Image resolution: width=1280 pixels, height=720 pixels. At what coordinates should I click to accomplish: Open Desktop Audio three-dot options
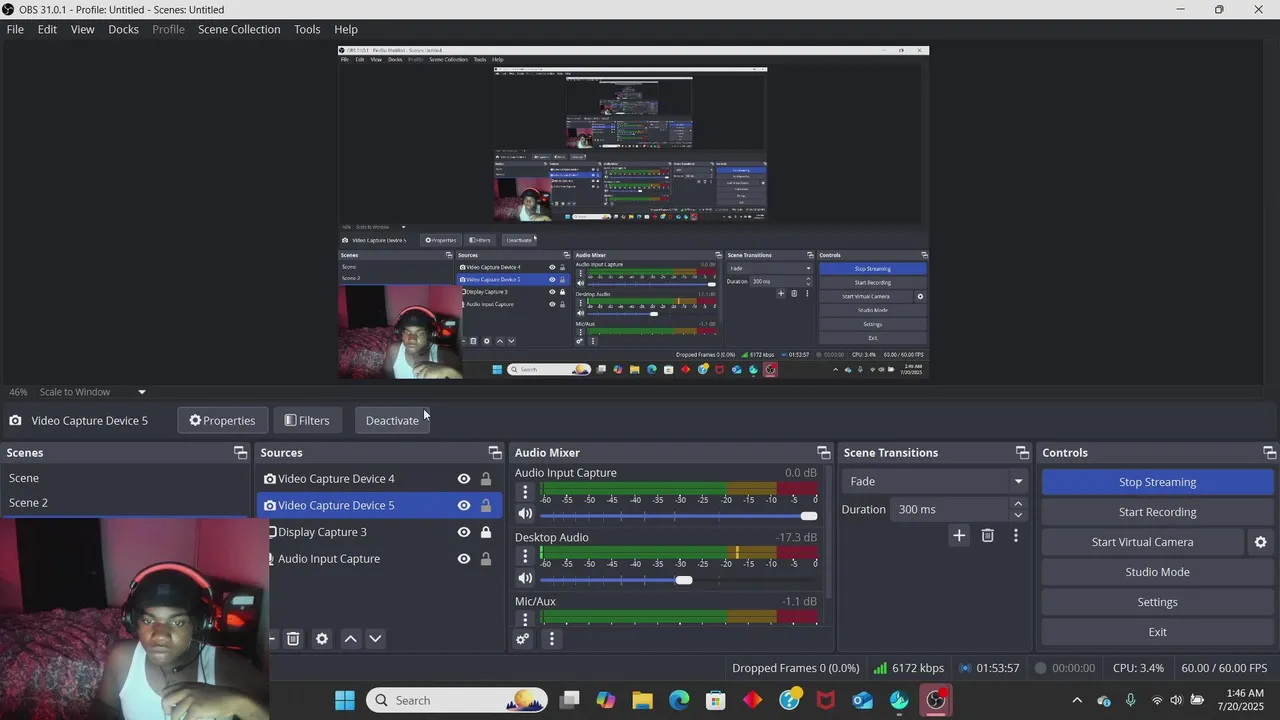pyautogui.click(x=525, y=556)
